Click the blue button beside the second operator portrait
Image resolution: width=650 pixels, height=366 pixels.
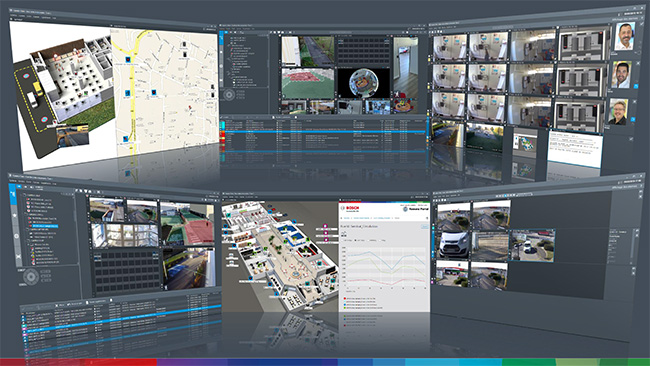pyautogui.click(x=636, y=86)
